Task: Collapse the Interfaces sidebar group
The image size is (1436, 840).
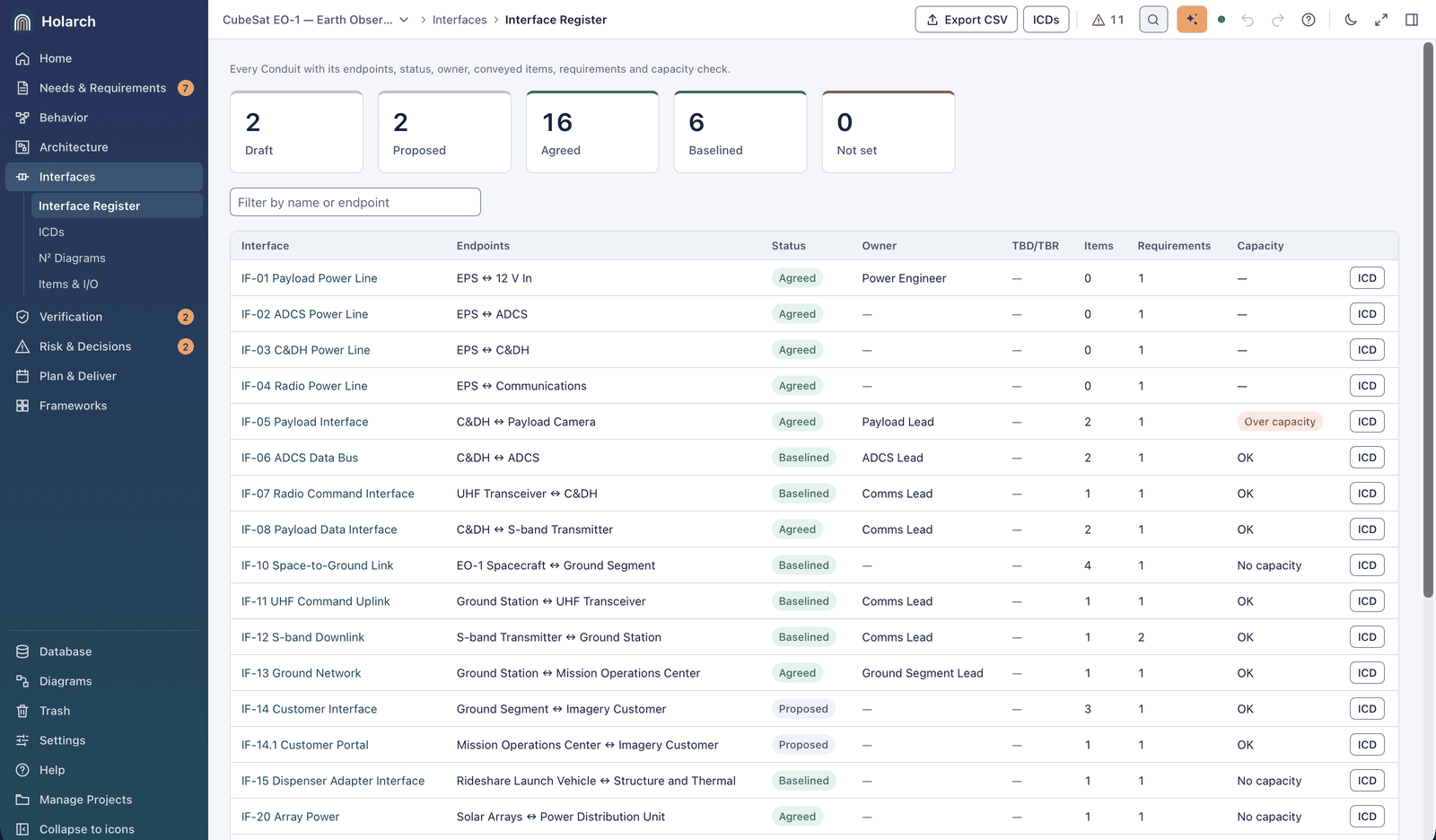Action: click(x=104, y=177)
